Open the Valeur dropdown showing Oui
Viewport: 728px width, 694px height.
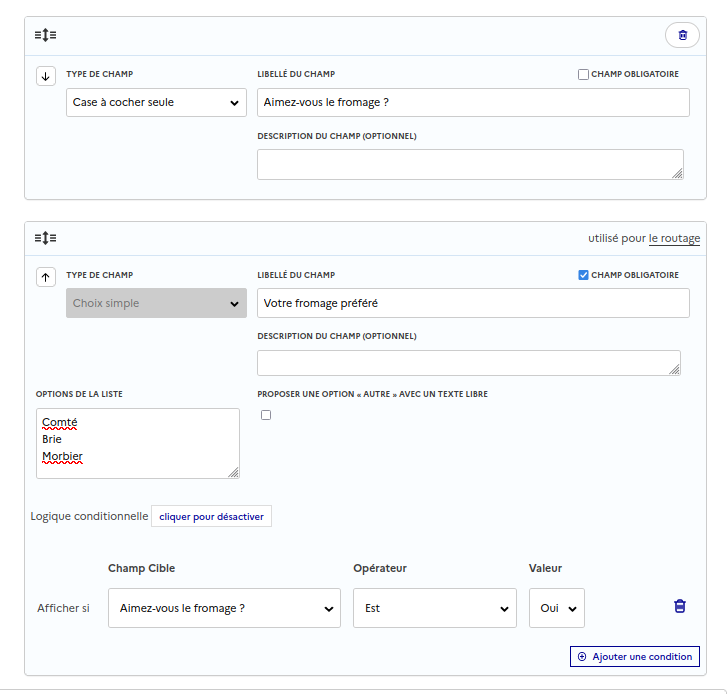point(556,608)
